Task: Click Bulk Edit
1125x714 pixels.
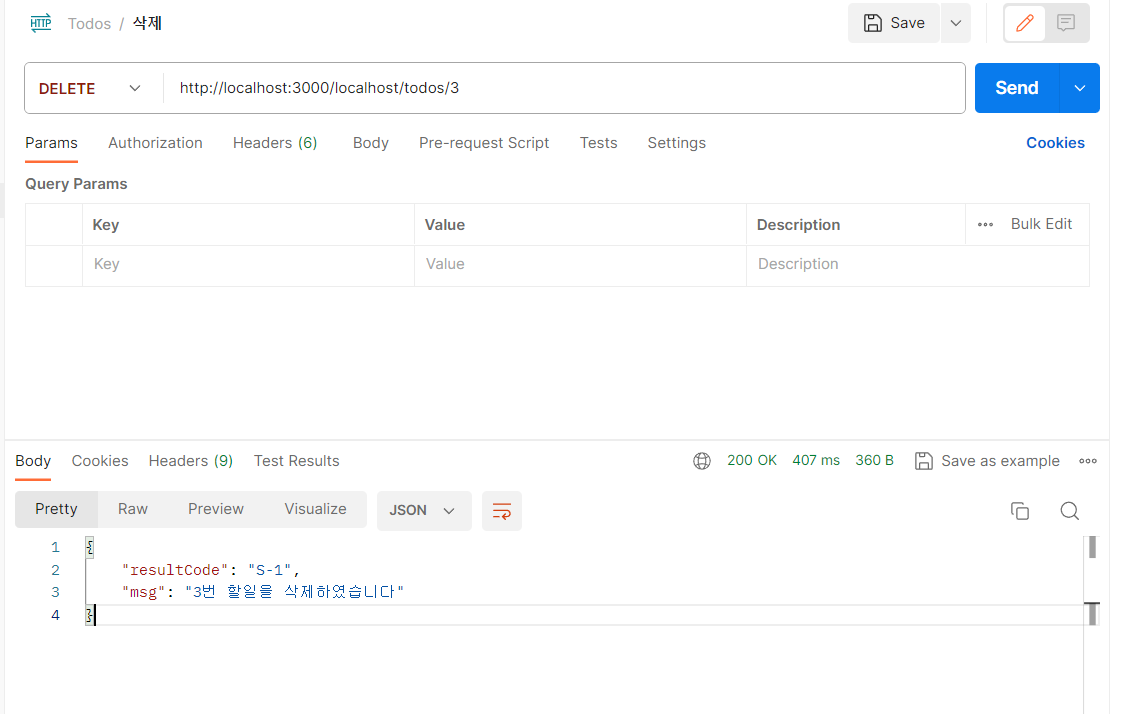Action: [1041, 224]
